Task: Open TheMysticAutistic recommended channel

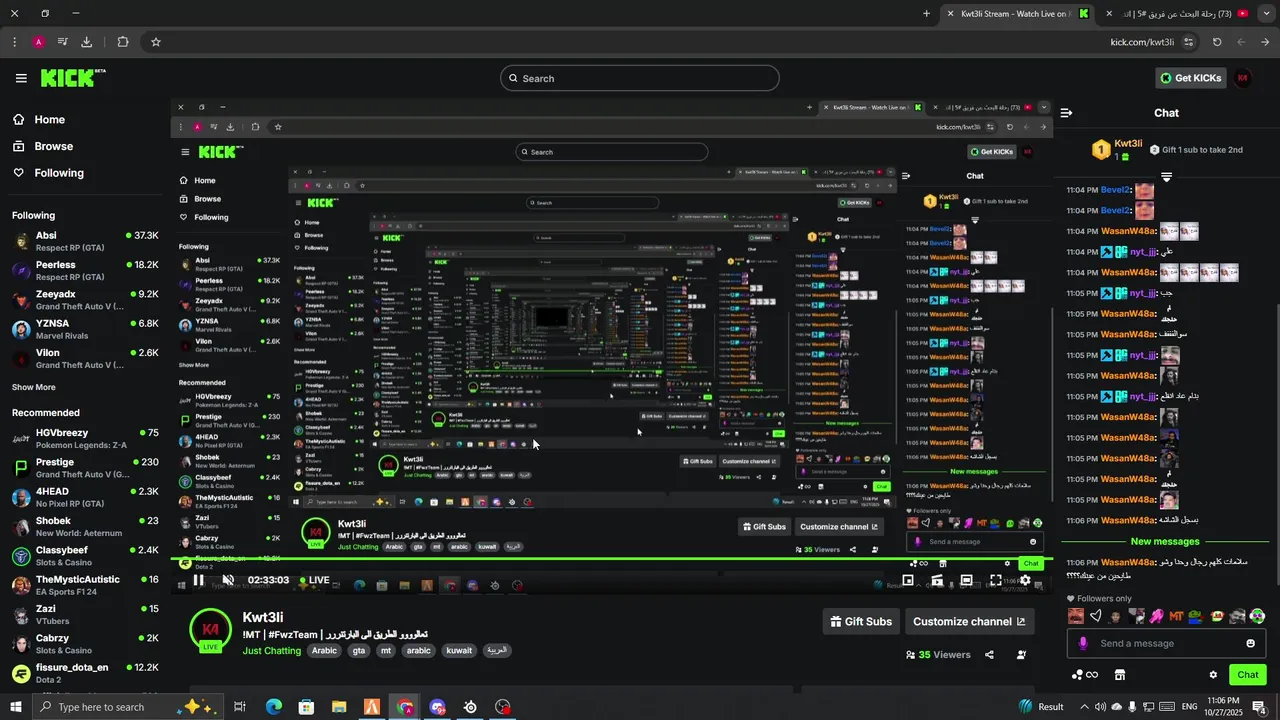Action: tap(85, 585)
